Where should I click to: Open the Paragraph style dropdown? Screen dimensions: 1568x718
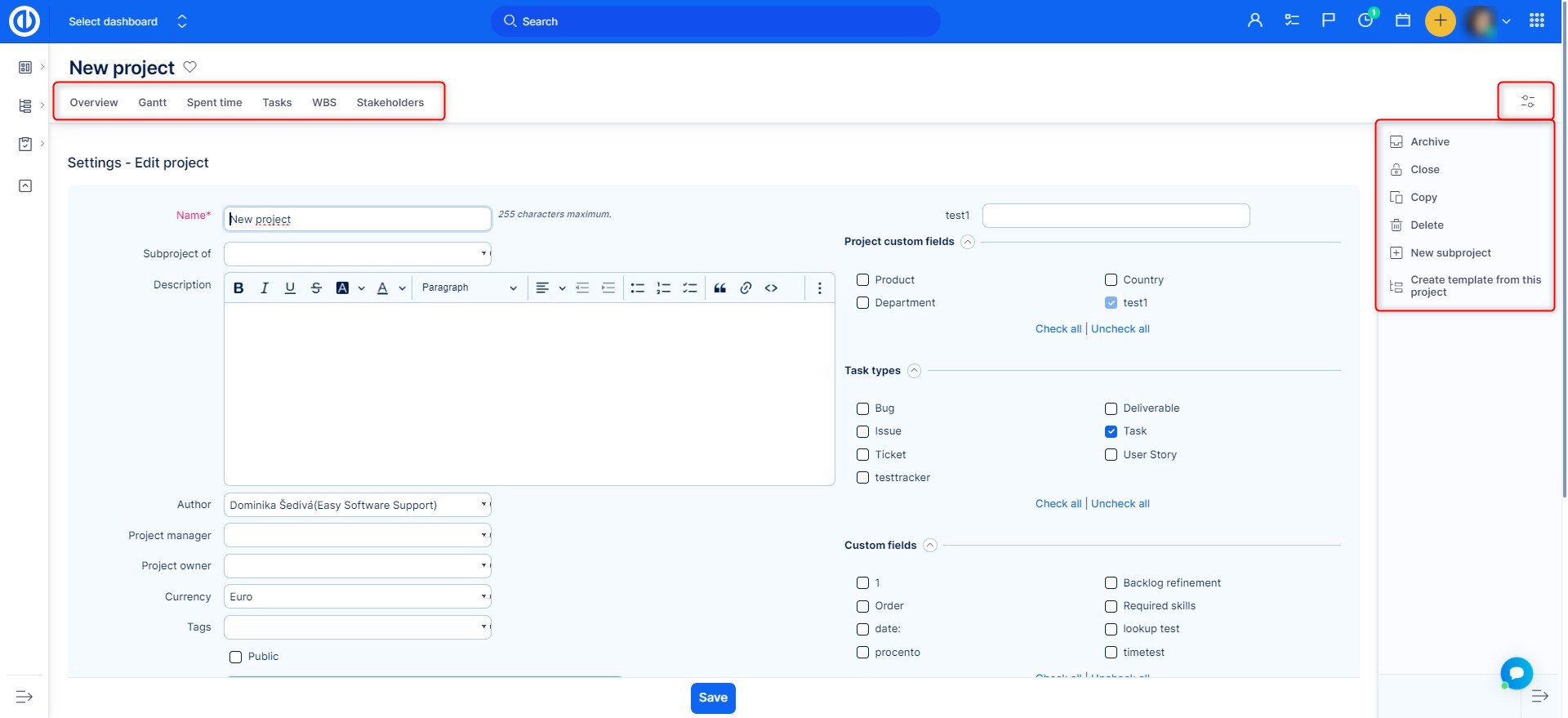click(x=469, y=288)
